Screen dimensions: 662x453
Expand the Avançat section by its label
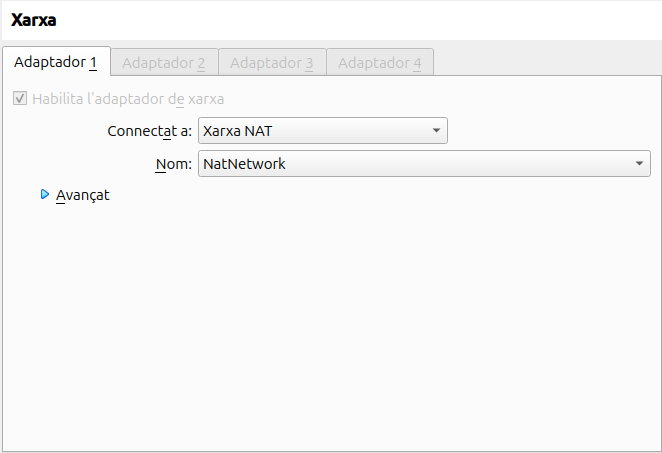(x=83, y=195)
